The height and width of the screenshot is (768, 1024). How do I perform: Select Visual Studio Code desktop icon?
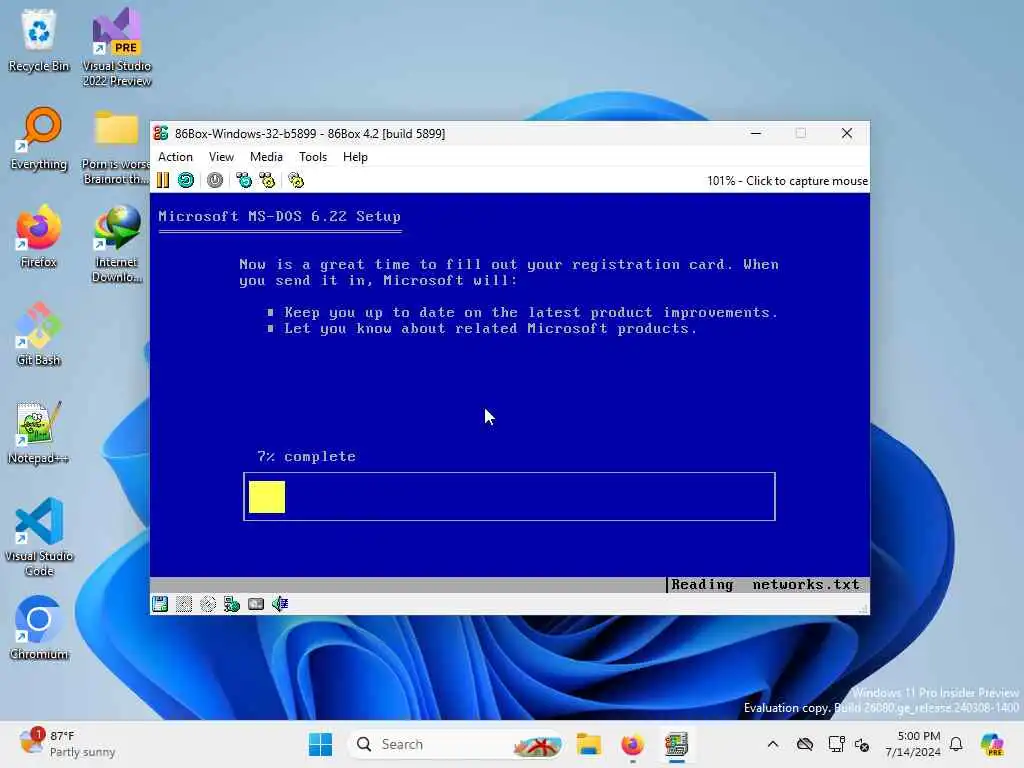39,537
